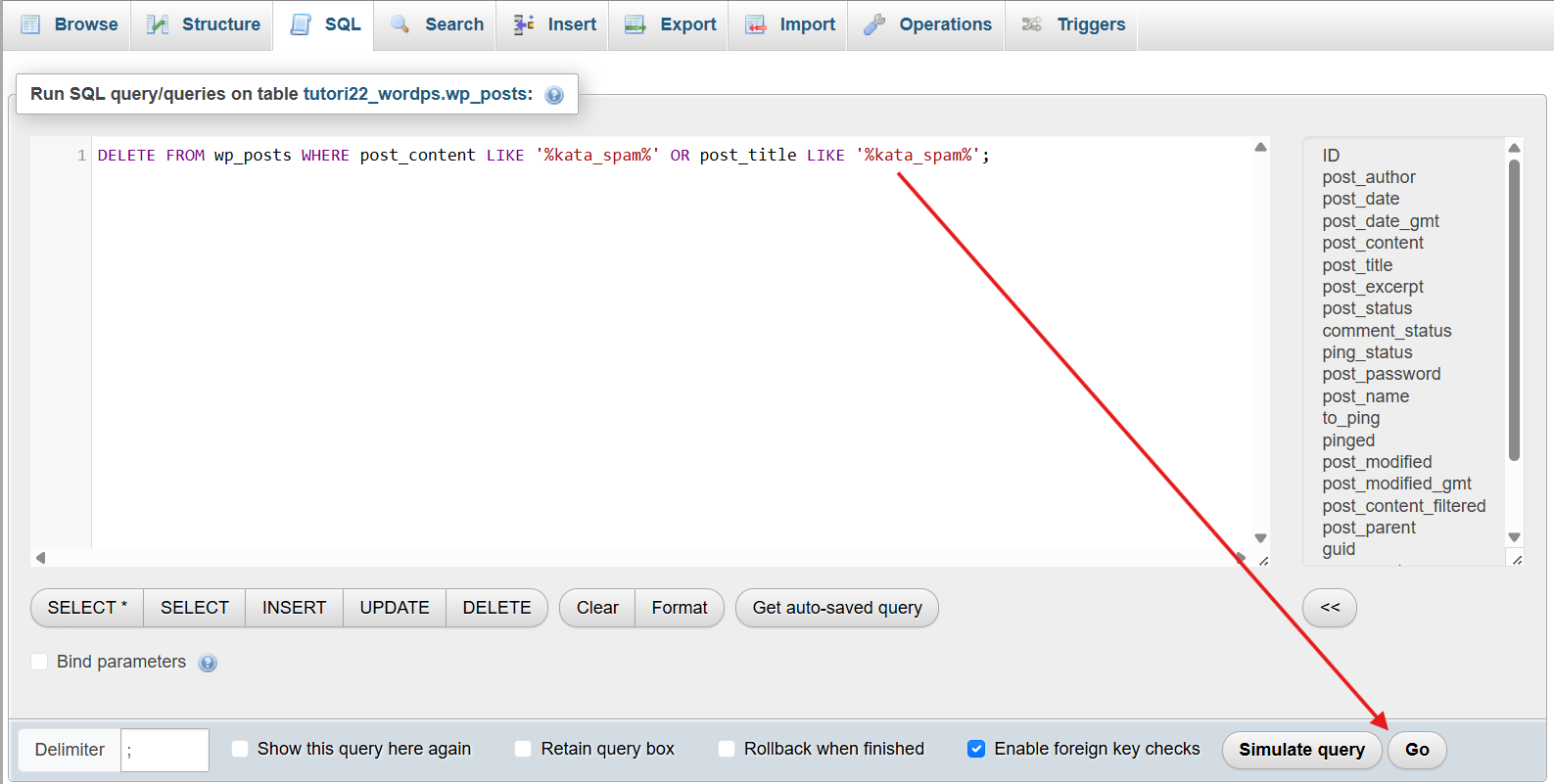Select pinged in the column list

coord(1348,440)
